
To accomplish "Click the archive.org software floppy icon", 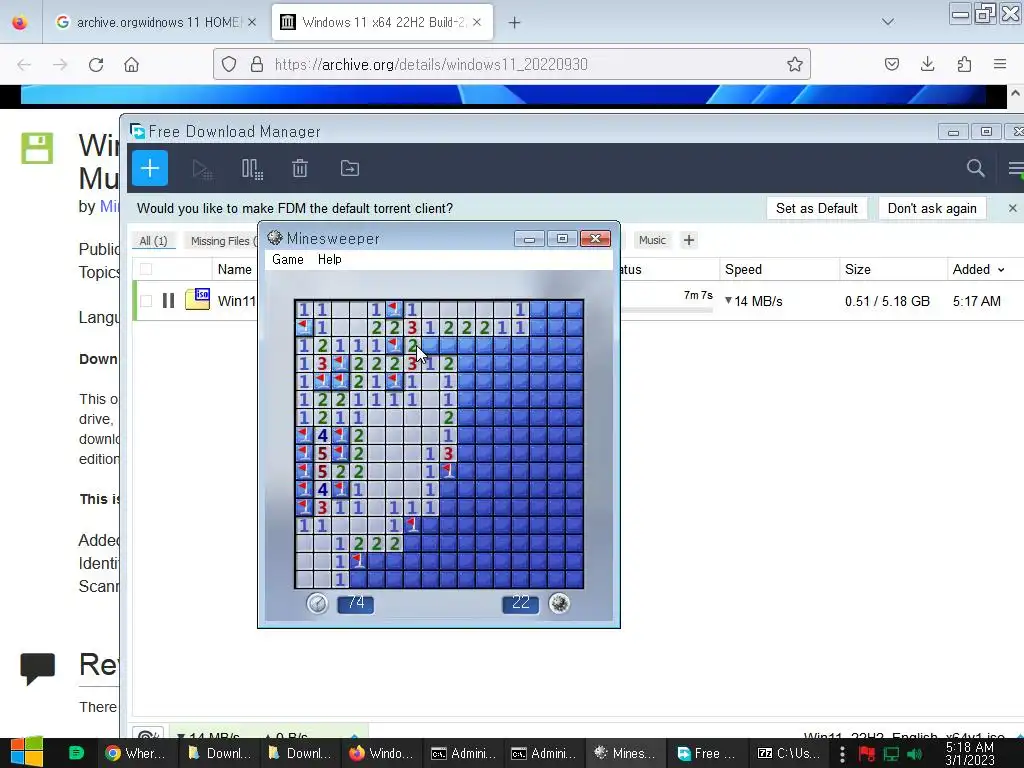I will (37, 148).
